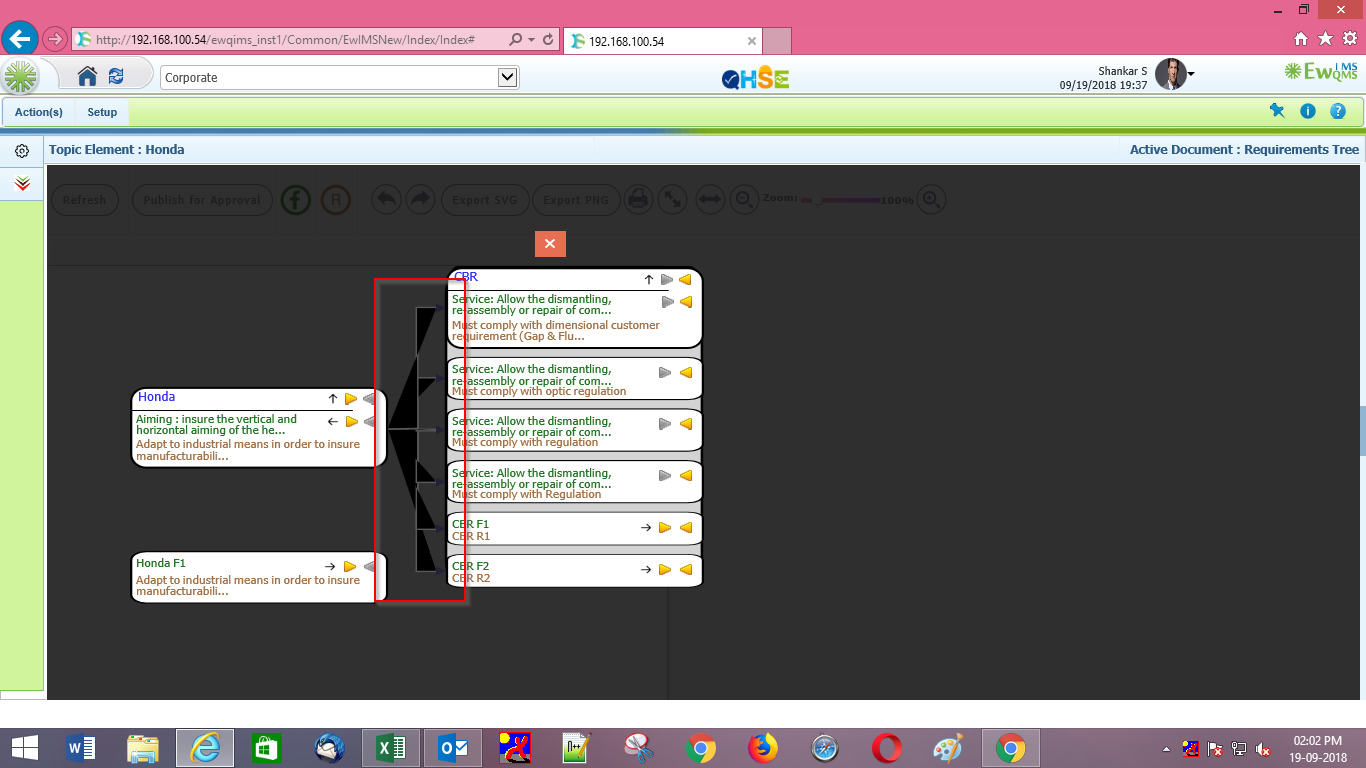This screenshot has width=1366, height=768.
Task: Click the fit-to-screen diagonal arrows icon
Action: click(673, 200)
